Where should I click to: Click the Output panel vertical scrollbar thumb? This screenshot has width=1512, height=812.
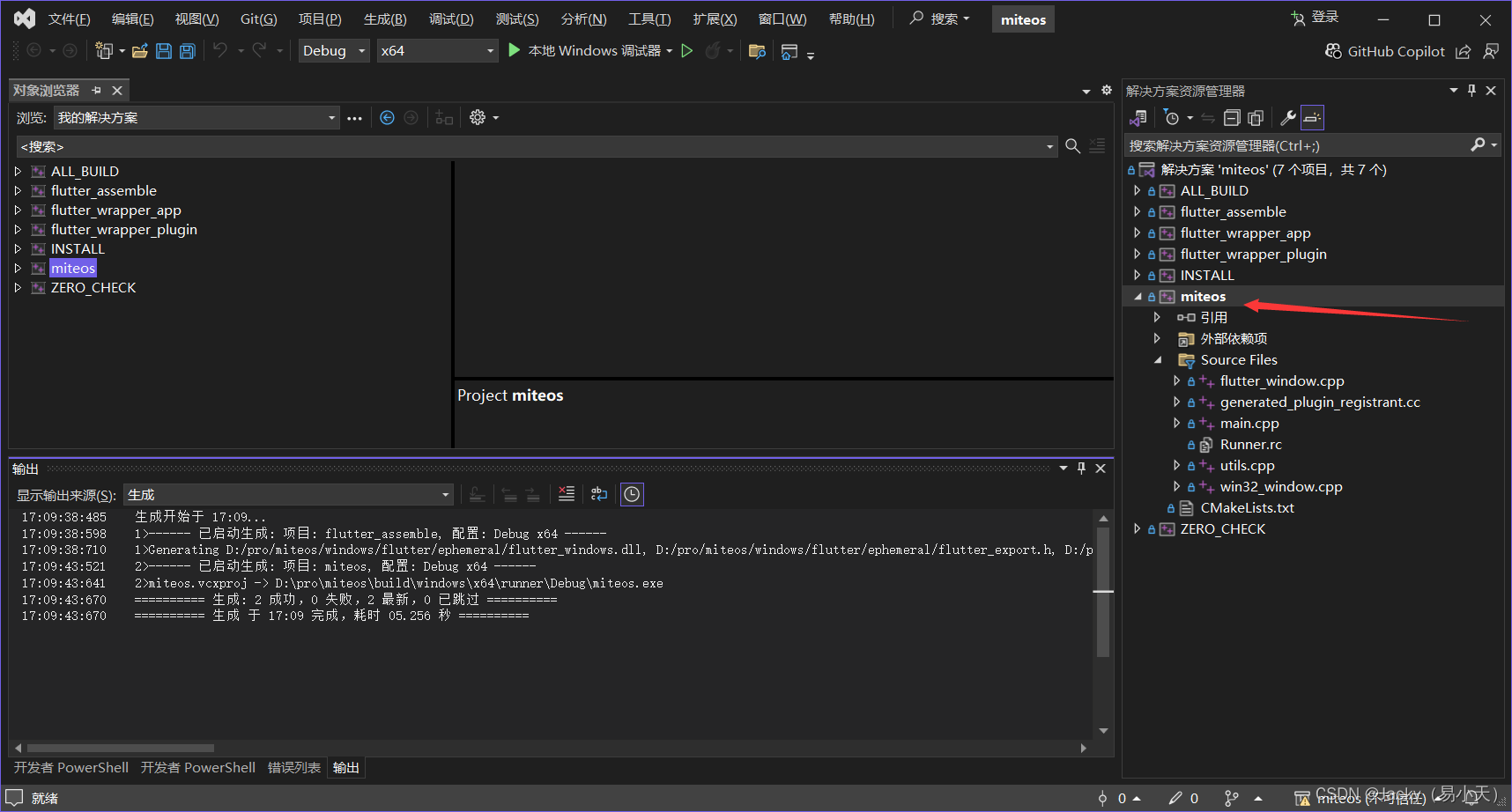point(1103,592)
